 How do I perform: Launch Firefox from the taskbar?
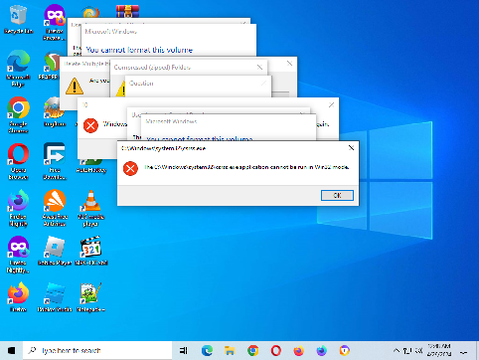tap(299, 350)
